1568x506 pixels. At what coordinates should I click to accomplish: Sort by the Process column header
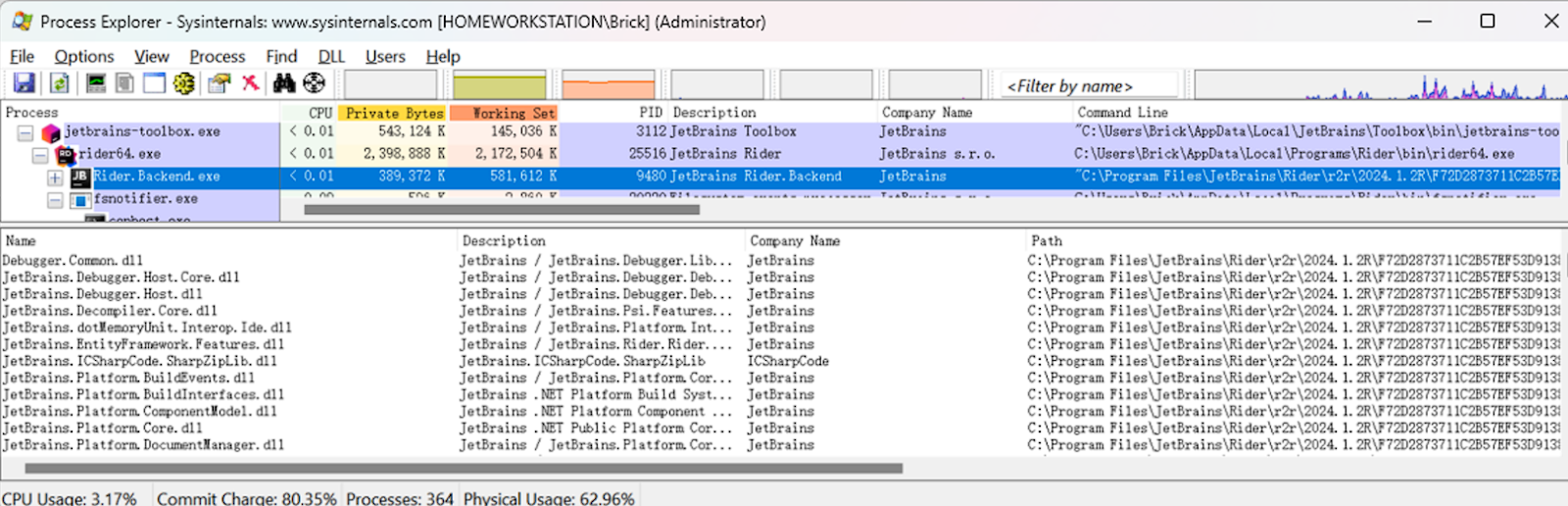[140, 113]
